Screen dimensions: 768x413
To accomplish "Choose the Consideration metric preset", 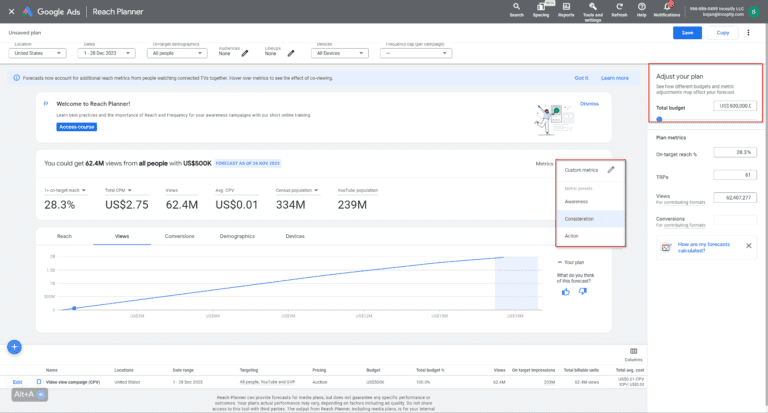I will pyautogui.click(x=590, y=219).
